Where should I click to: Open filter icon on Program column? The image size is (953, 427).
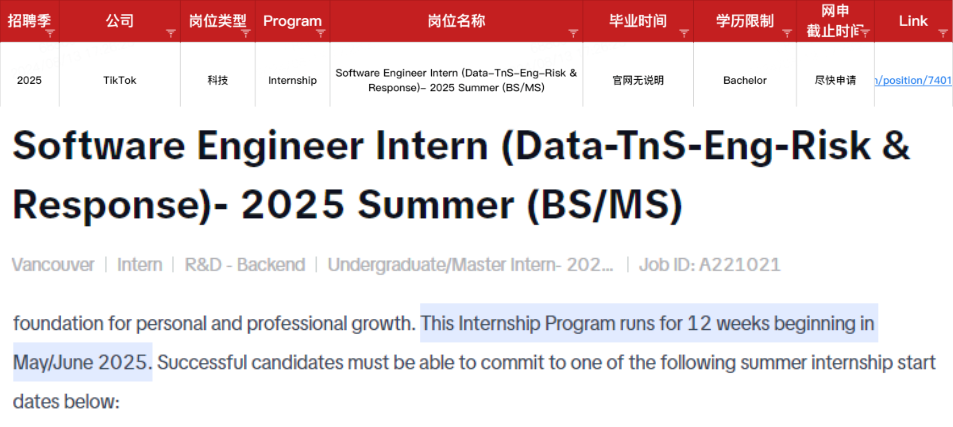pyautogui.click(x=320, y=33)
